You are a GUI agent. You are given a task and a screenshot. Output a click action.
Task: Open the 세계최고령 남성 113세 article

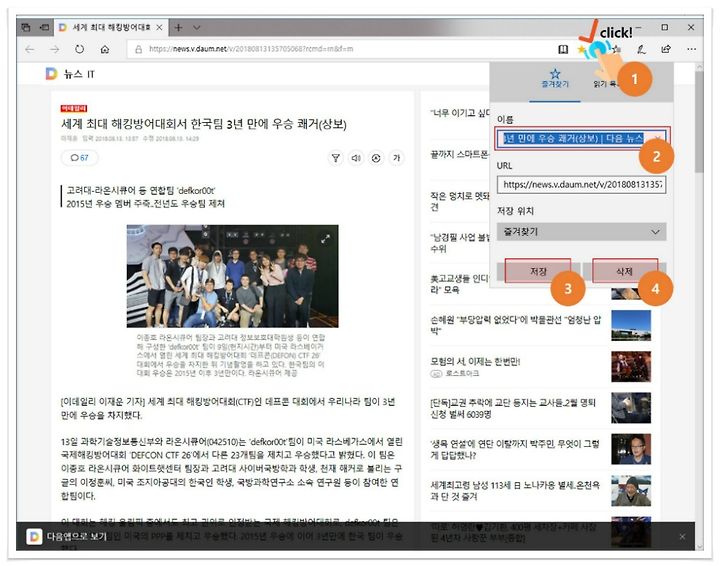[515, 491]
